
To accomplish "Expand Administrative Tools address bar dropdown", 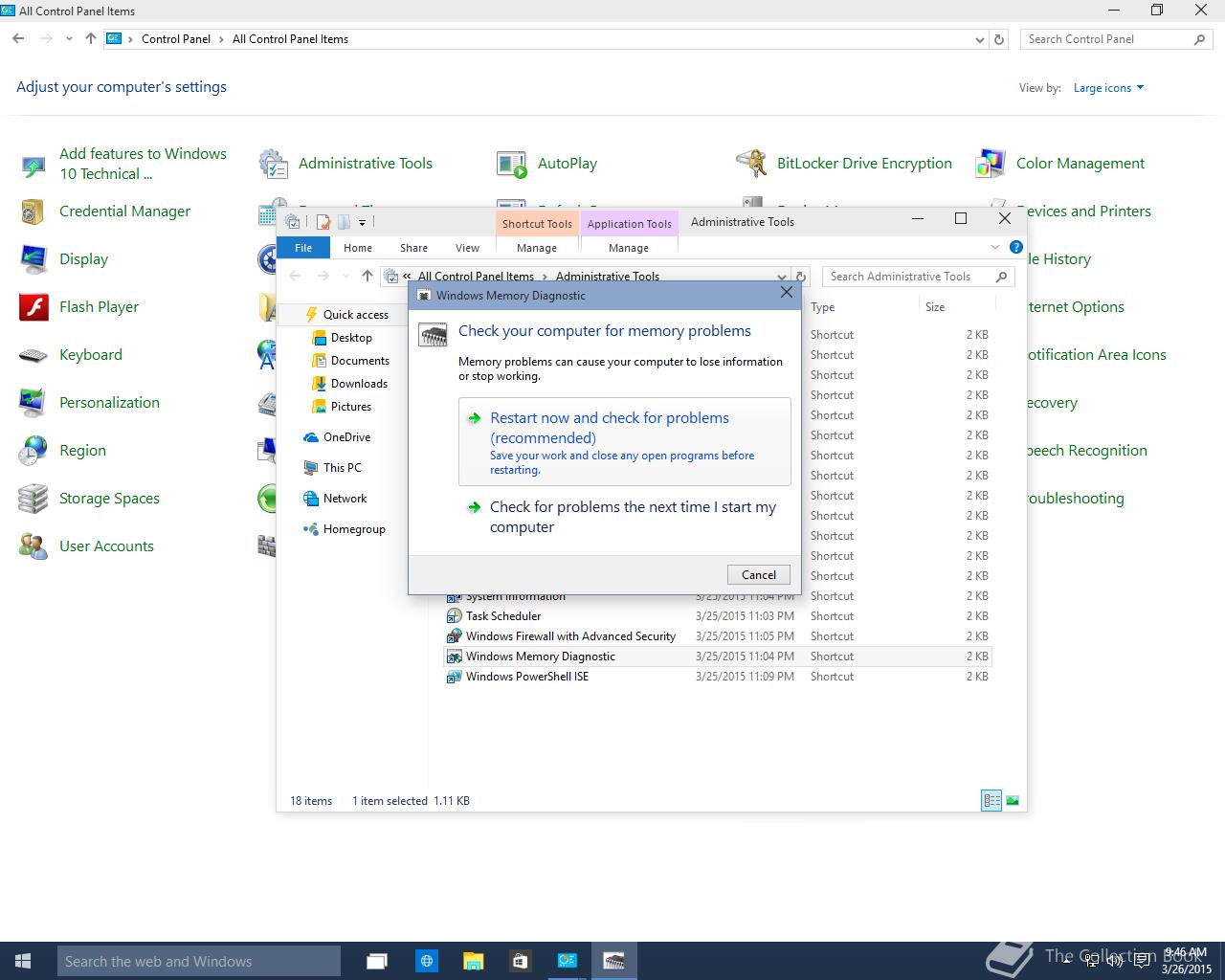I will (782, 278).
